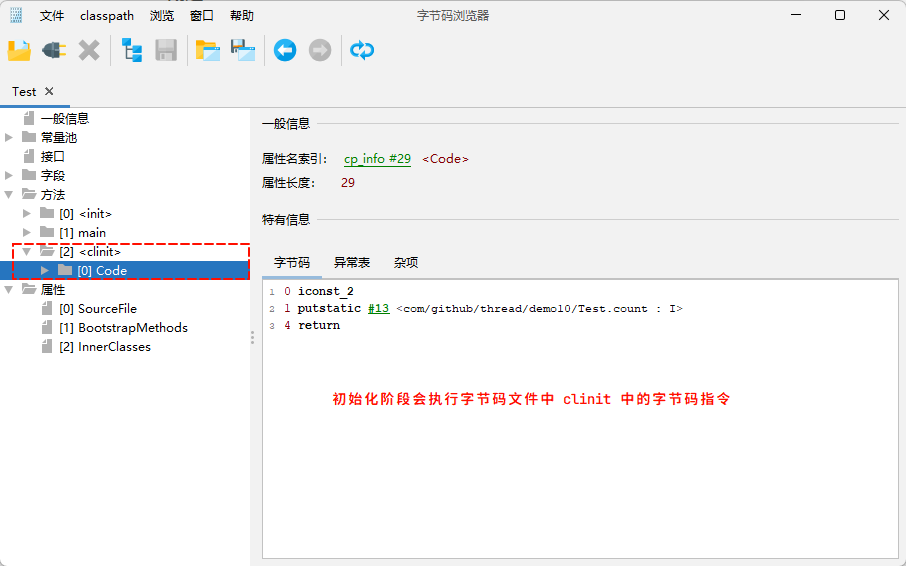Switch to the 异常表 tab
This screenshot has height=566, width=906.
pos(352,262)
